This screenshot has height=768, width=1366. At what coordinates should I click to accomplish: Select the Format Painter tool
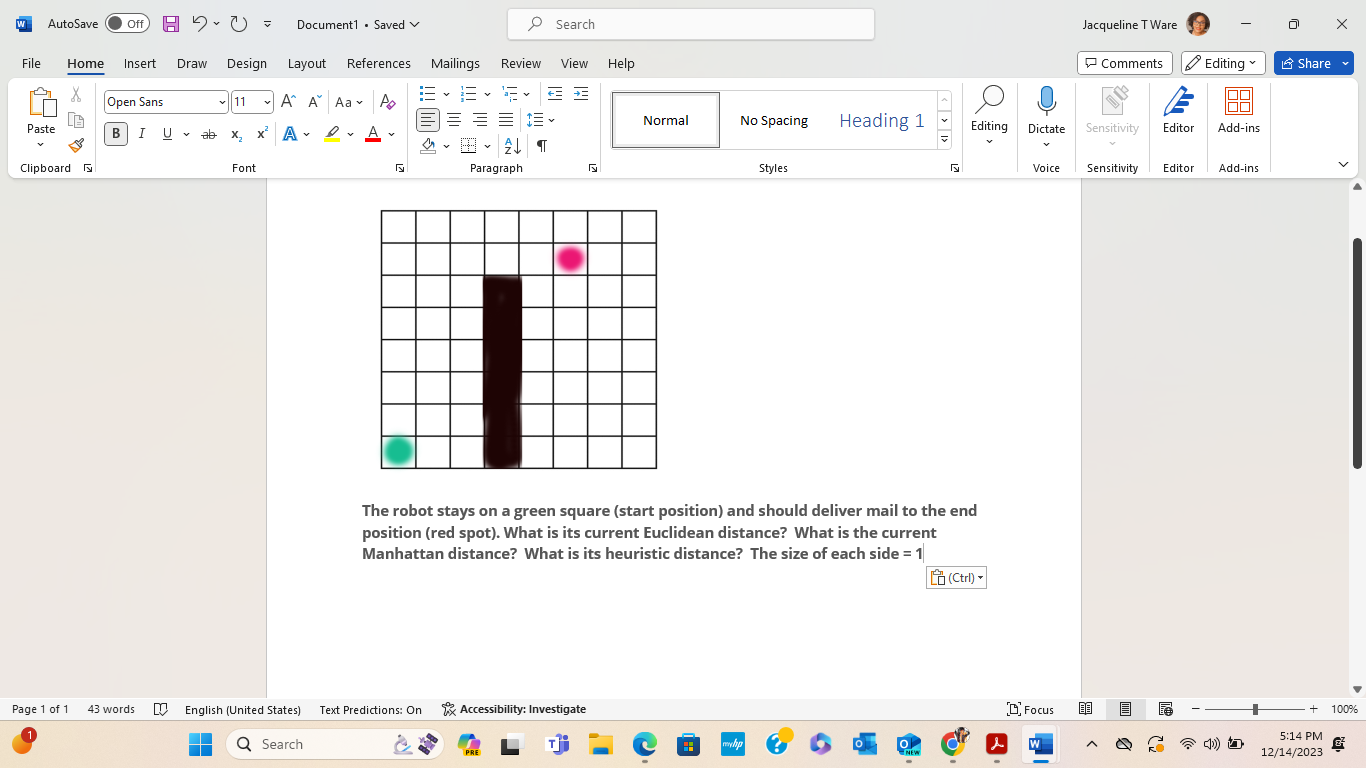pos(75,145)
